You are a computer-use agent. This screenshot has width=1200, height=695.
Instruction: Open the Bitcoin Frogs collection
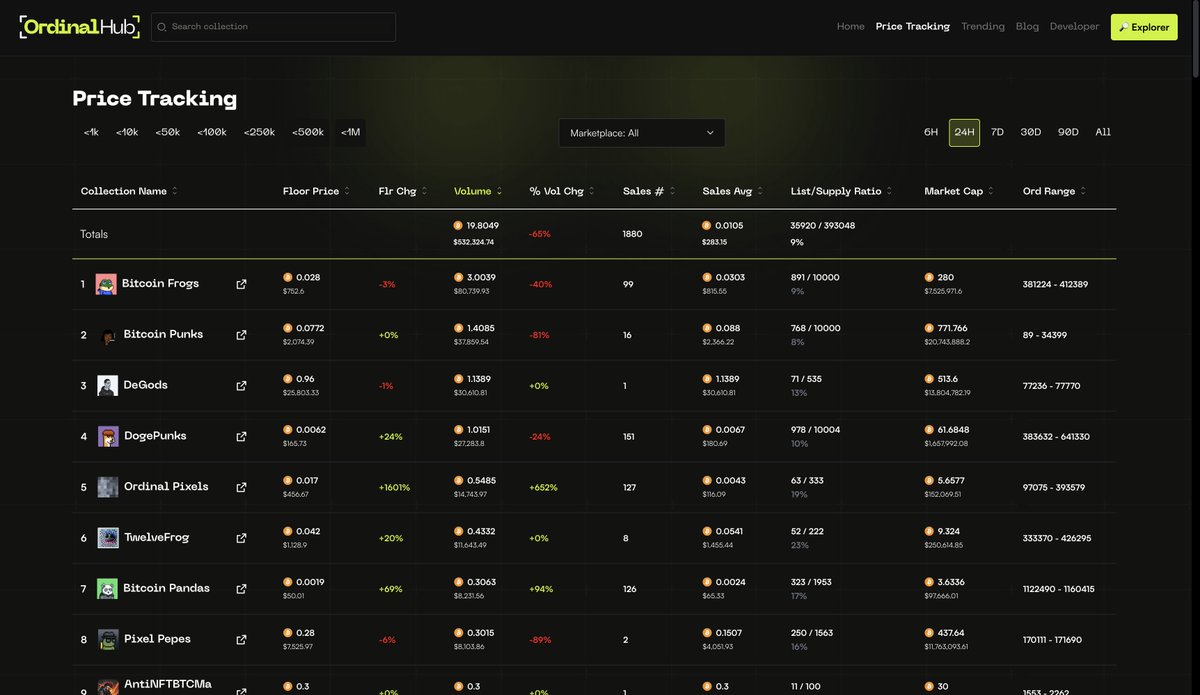(x=160, y=284)
